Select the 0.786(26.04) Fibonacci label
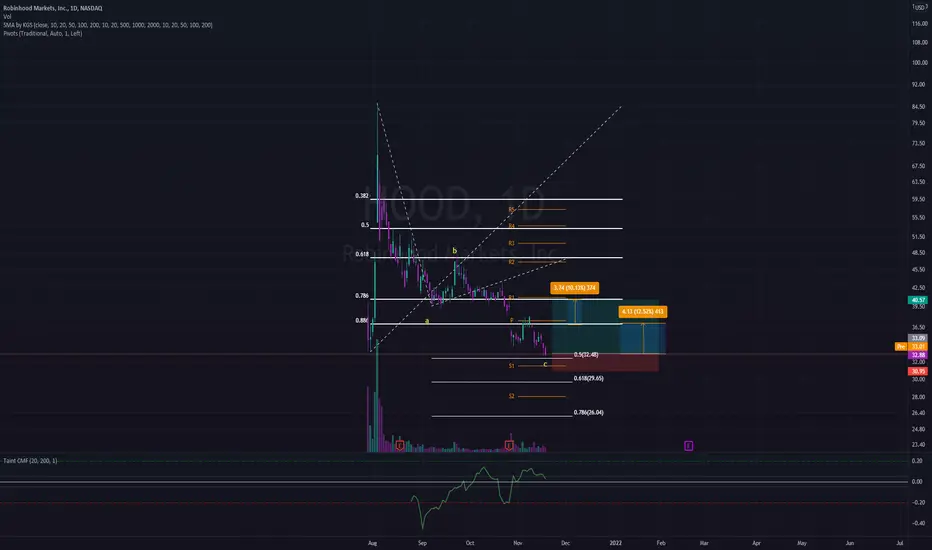This screenshot has width=932, height=550. (588, 413)
